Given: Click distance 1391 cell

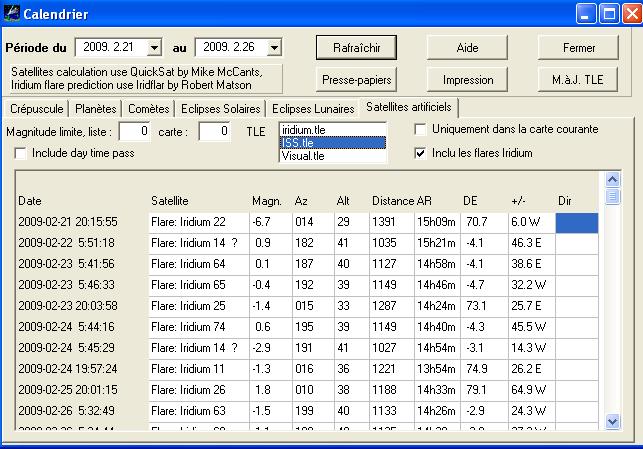Looking at the screenshot, I should (x=392, y=222).
